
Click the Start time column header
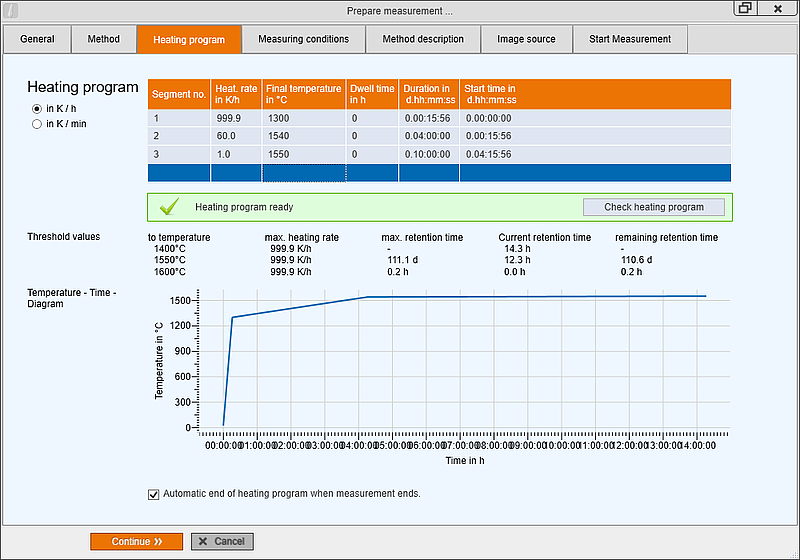click(595, 94)
